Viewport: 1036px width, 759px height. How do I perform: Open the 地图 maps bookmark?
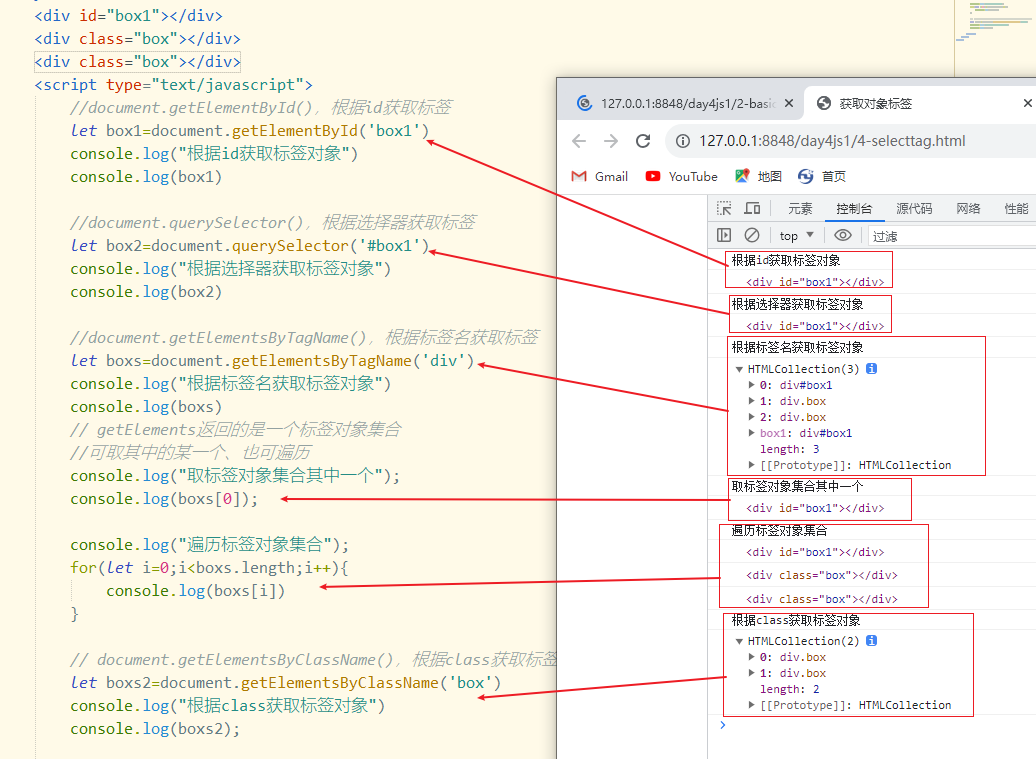click(758, 176)
